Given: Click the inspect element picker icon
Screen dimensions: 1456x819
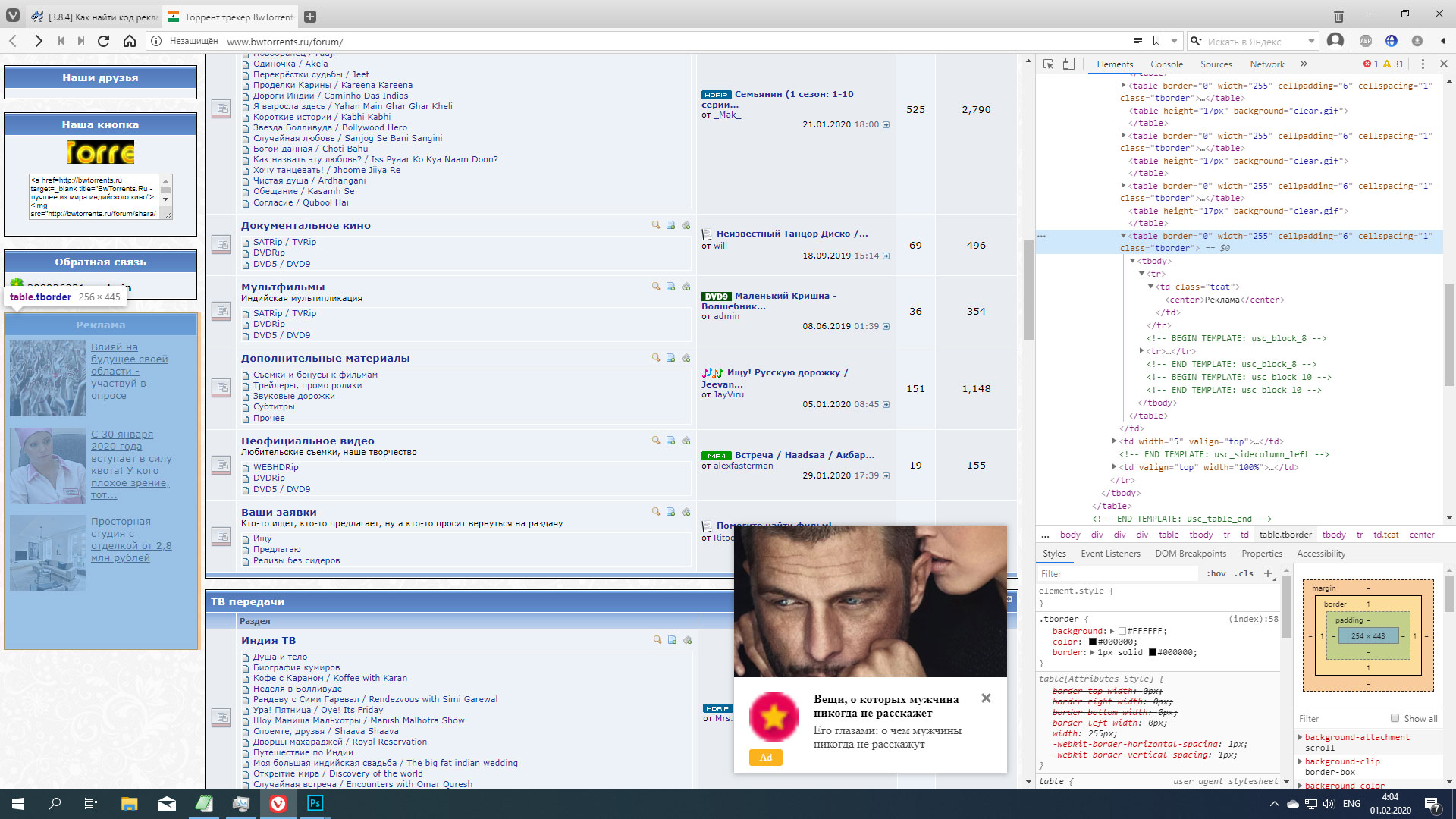Looking at the screenshot, I should (1048, 64).
